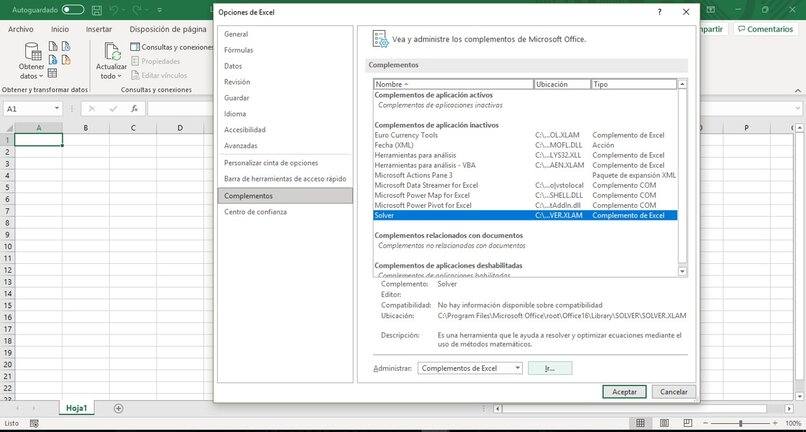The image size is (806, 432).
Task: Select Microsoft Power Pivot for Excel row
Action: point(525,205)
